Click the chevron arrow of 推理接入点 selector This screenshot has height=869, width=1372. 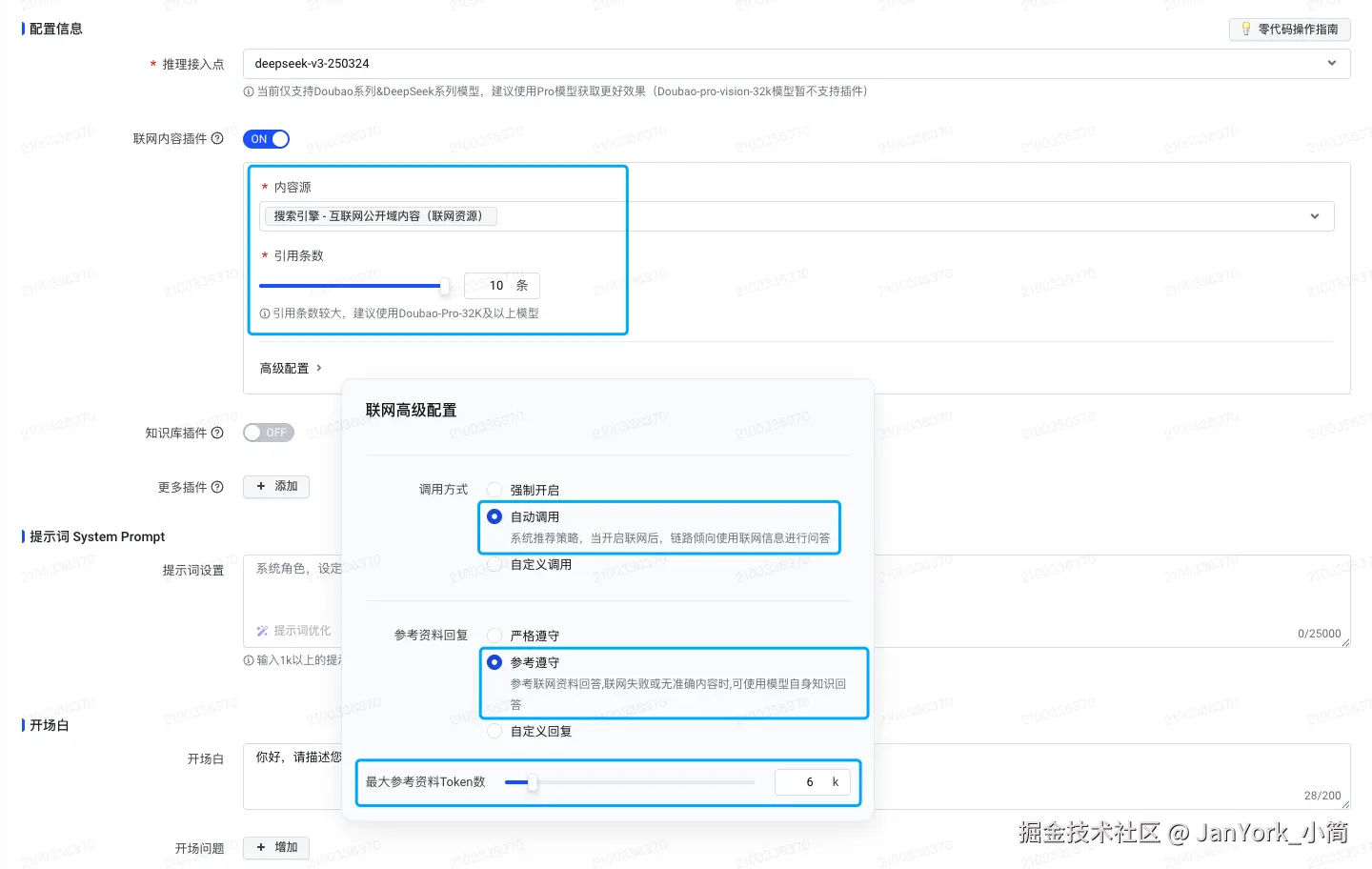tap(1331, 63)
